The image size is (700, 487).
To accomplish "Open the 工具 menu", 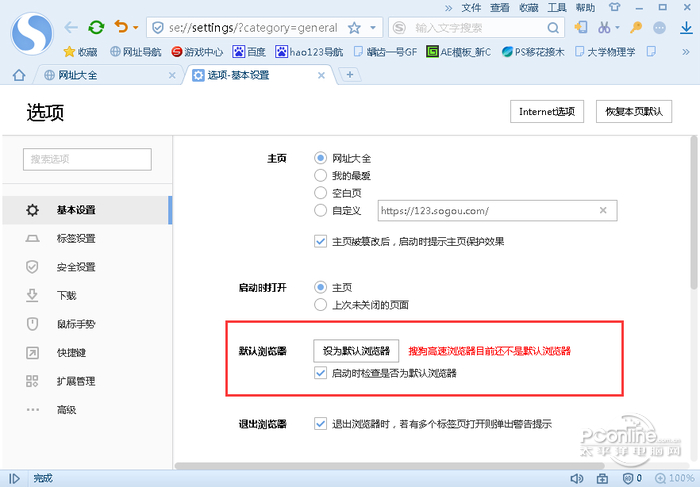I will (557, 8).
